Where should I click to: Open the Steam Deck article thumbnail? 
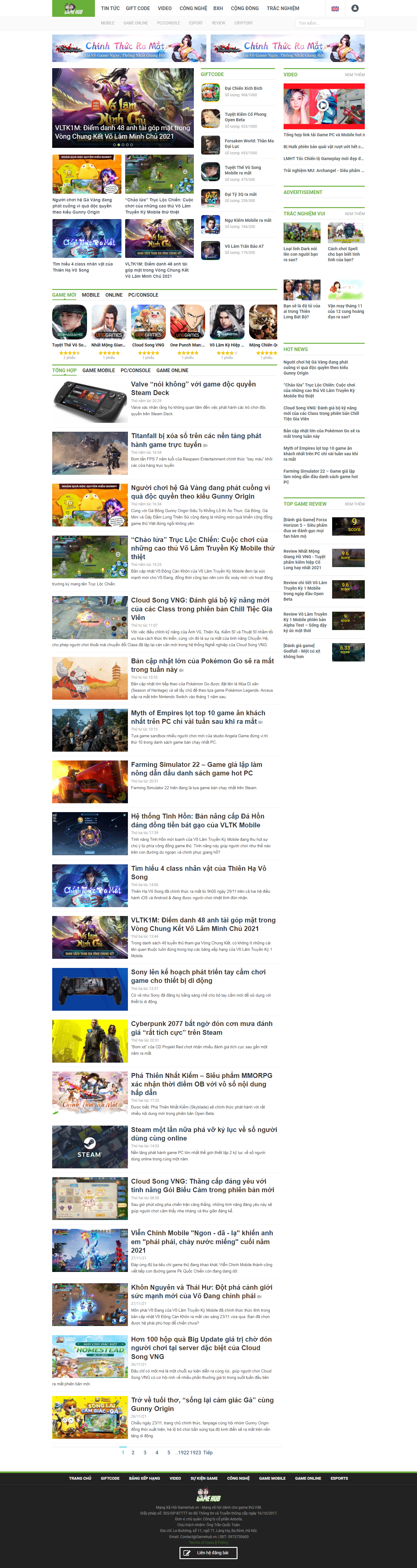[x=90, y=401]
